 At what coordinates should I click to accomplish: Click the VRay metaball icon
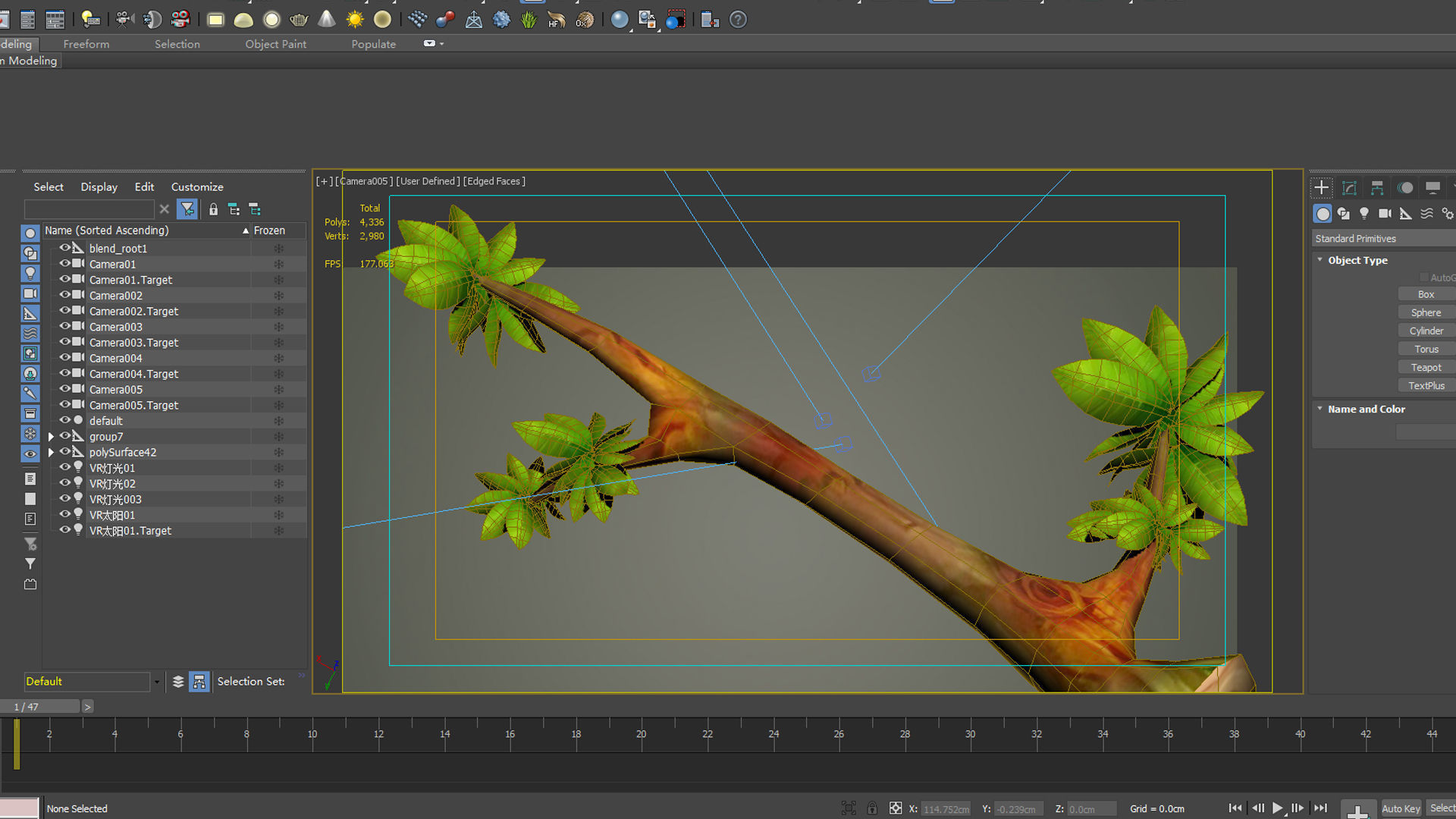(x=445, y=20)
